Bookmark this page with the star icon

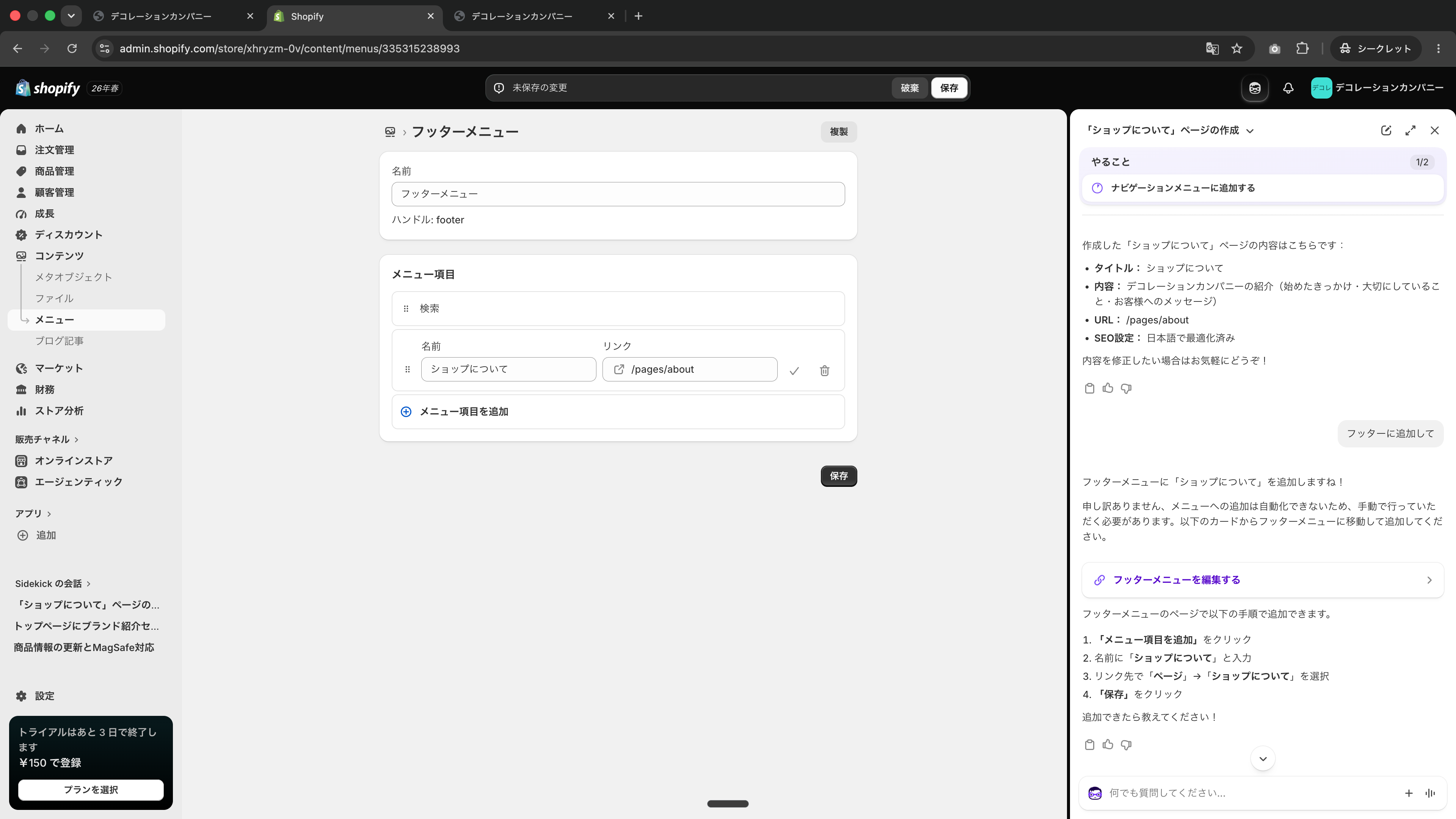[x=1237, y=49]
